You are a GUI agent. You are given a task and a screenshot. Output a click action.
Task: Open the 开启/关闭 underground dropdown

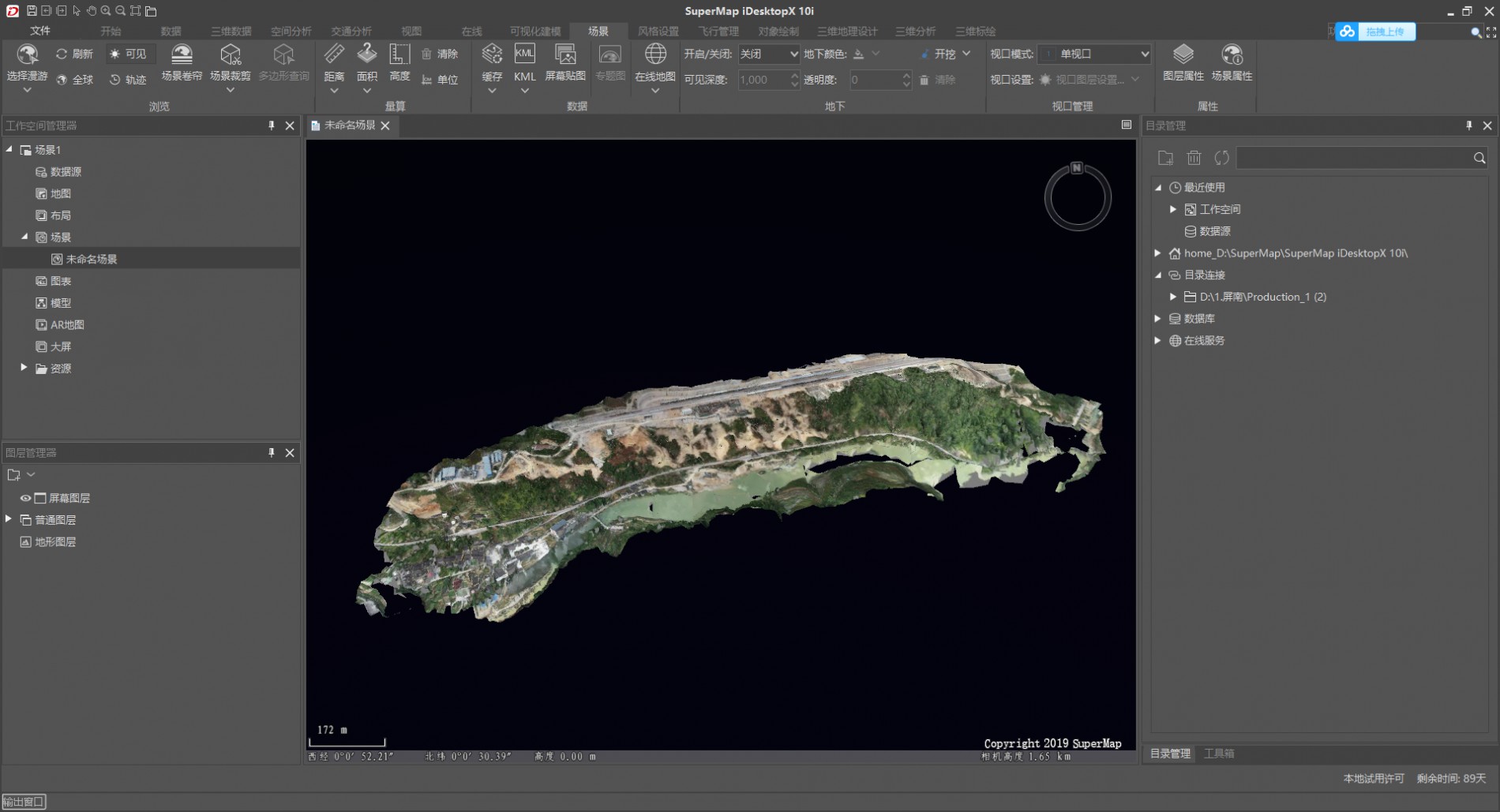click(x=768, y=54)
